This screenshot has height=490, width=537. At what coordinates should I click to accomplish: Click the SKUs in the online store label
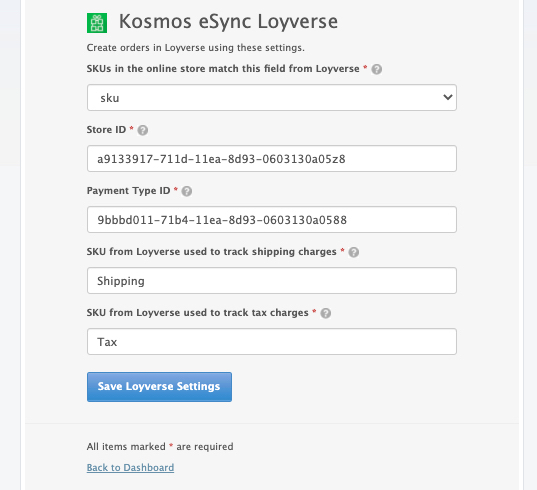coord(223,69)
